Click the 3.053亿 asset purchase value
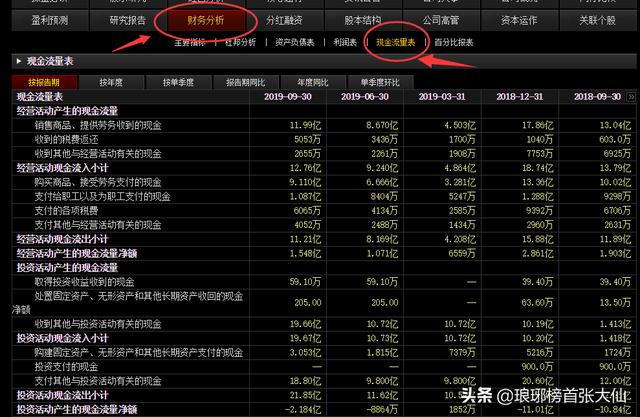The width and height of the screenshot is (640, 417). tap(305, 353)
